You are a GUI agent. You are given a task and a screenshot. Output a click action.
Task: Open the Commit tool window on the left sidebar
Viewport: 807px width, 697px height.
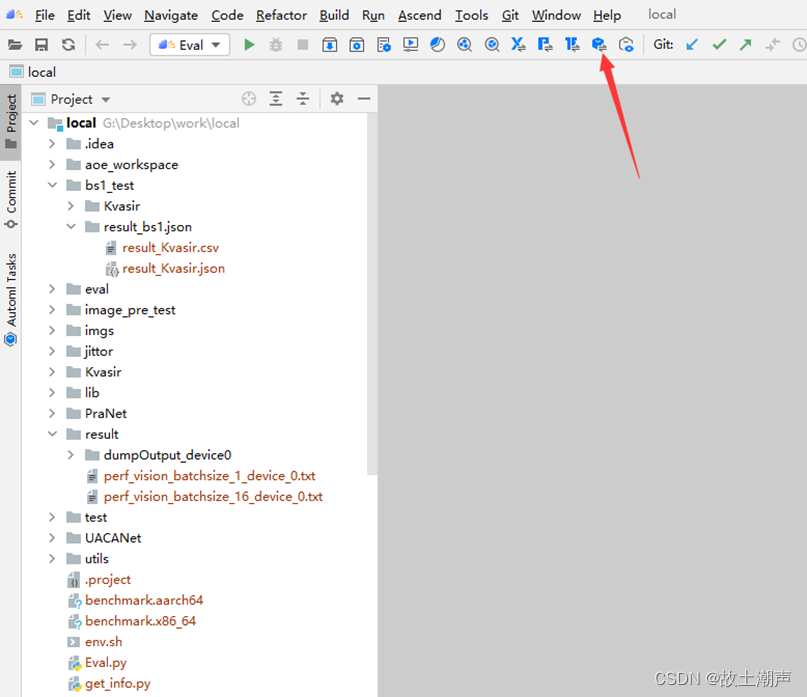[11, 195]
